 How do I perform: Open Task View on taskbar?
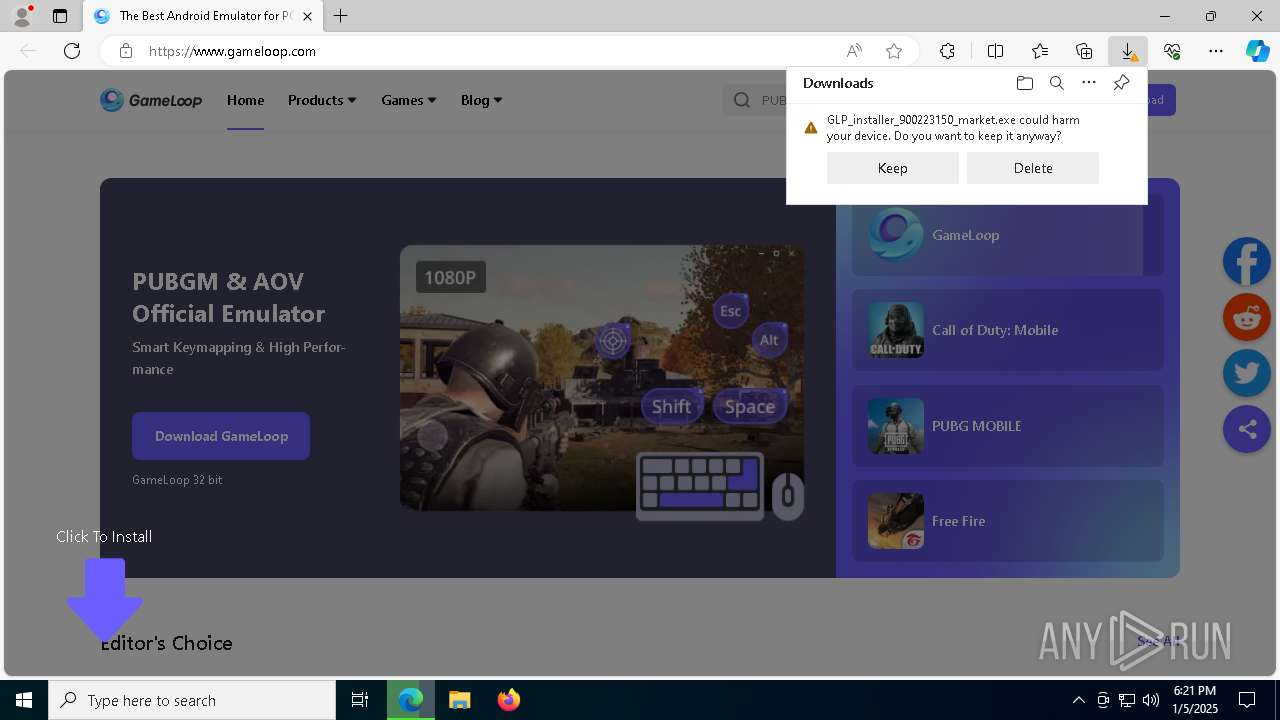360,700
